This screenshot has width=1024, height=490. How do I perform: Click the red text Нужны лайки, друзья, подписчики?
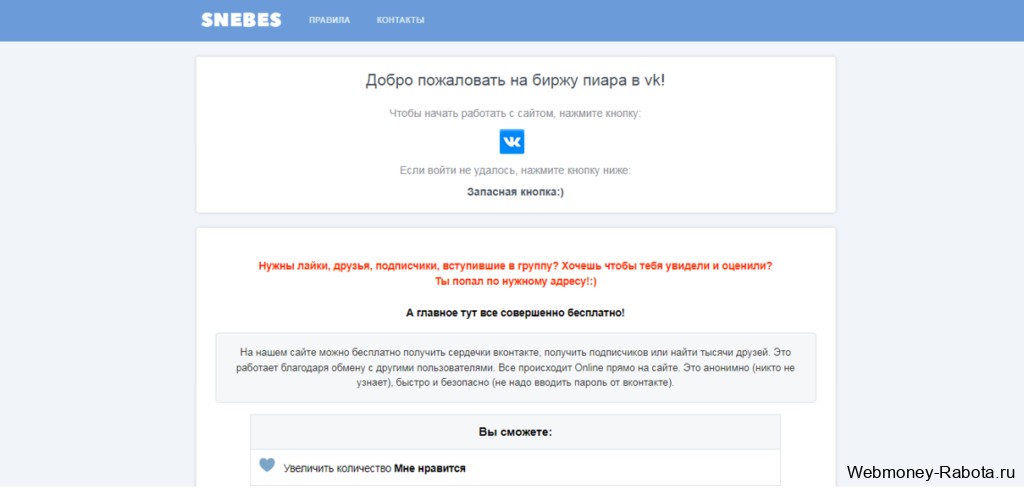point(515,267)
